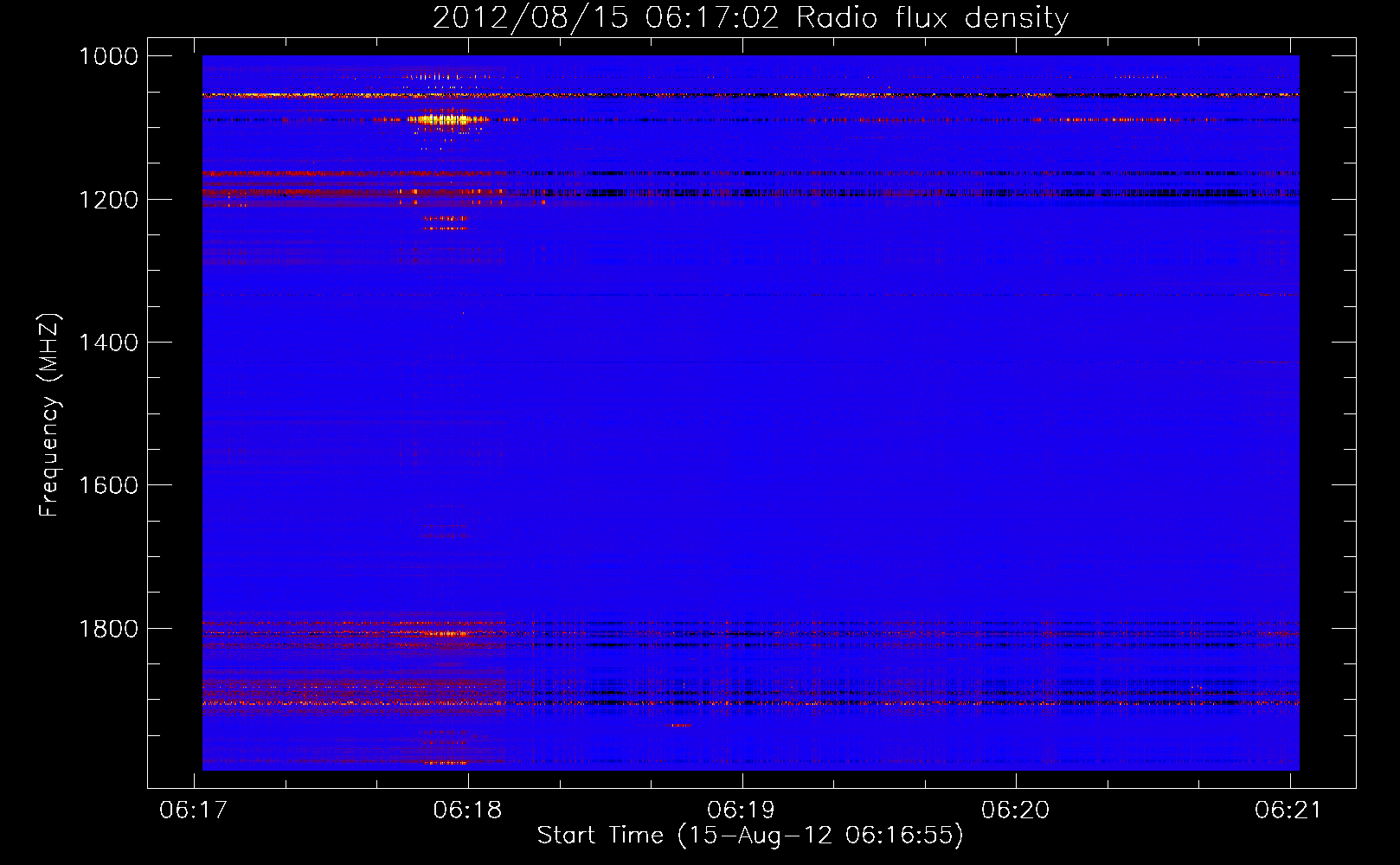
Task: Click the 1000 frequency tick label
Action: click(x=108, y=56)
